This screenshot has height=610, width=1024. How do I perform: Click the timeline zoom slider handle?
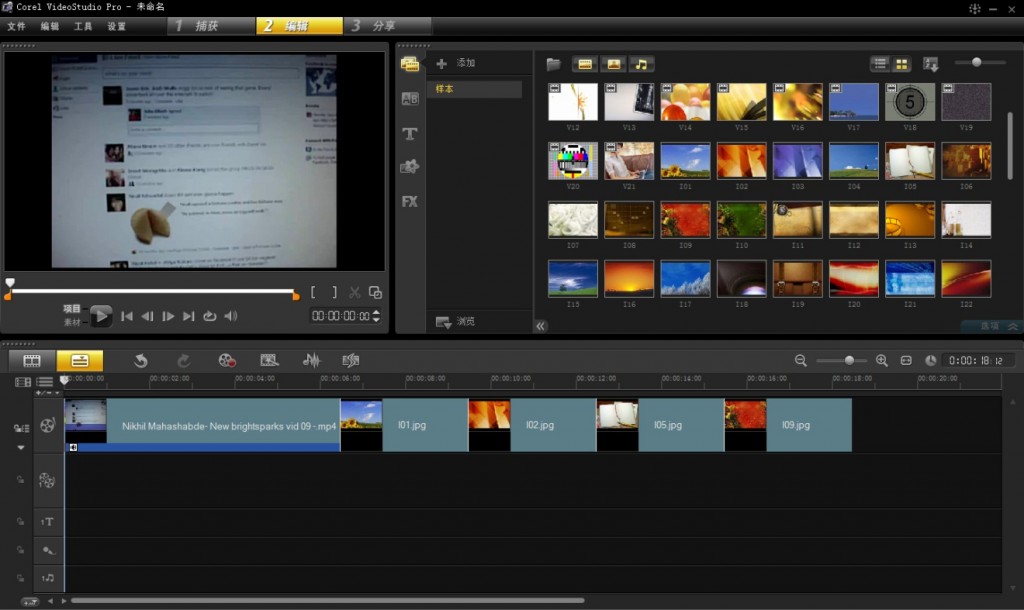[x=849, y=360]
